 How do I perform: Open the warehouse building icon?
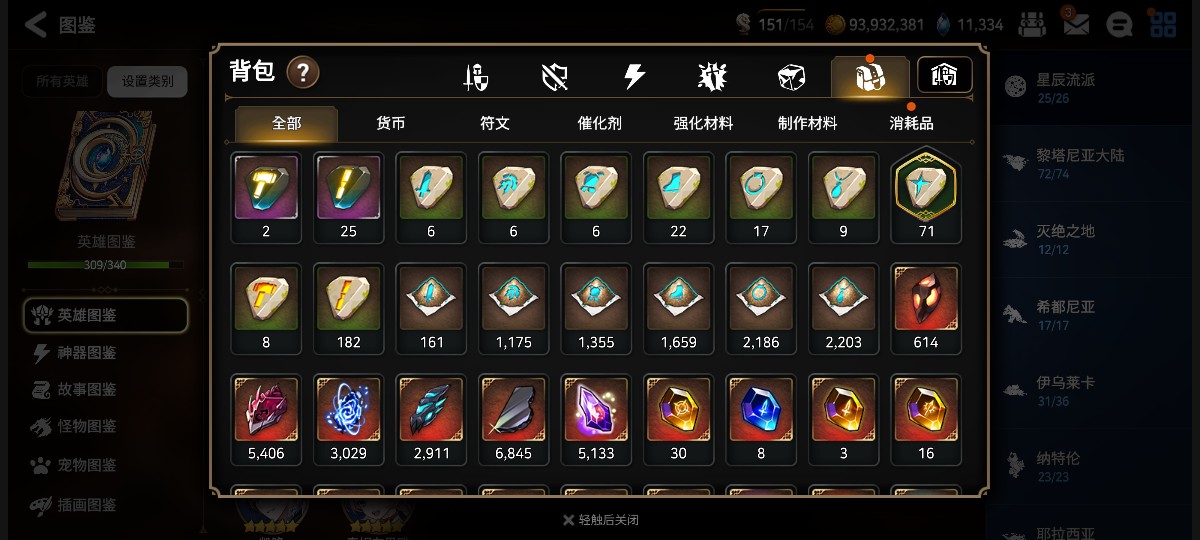click(945, 75)
